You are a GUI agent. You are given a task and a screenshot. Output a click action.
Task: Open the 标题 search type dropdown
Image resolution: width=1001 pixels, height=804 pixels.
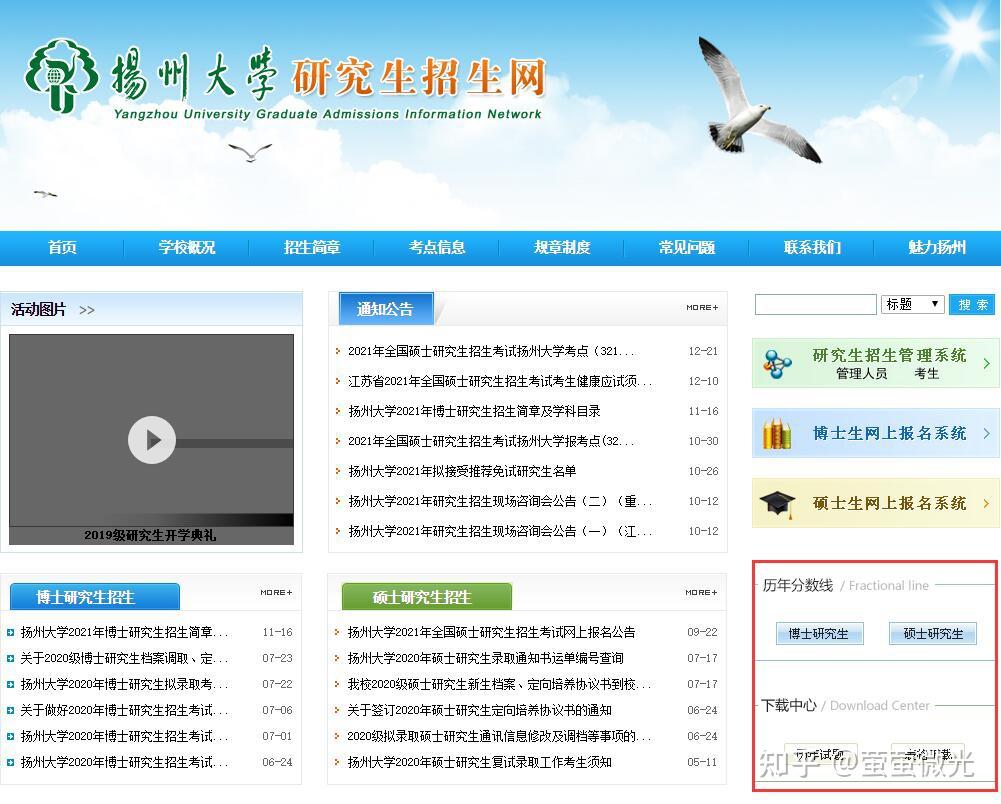913,304
